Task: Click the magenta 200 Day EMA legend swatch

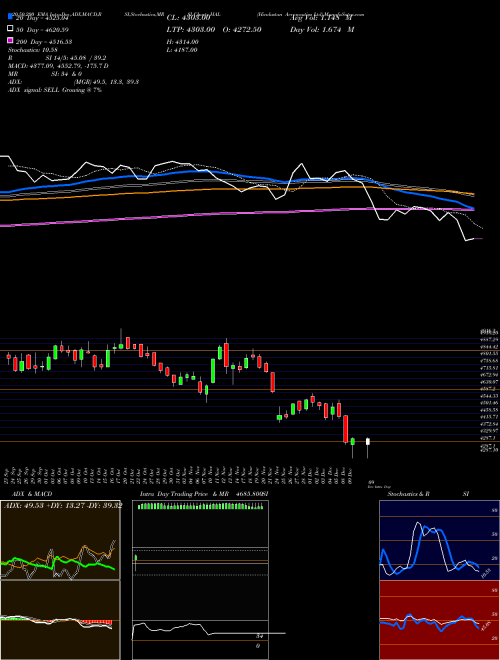Action: 10,40
